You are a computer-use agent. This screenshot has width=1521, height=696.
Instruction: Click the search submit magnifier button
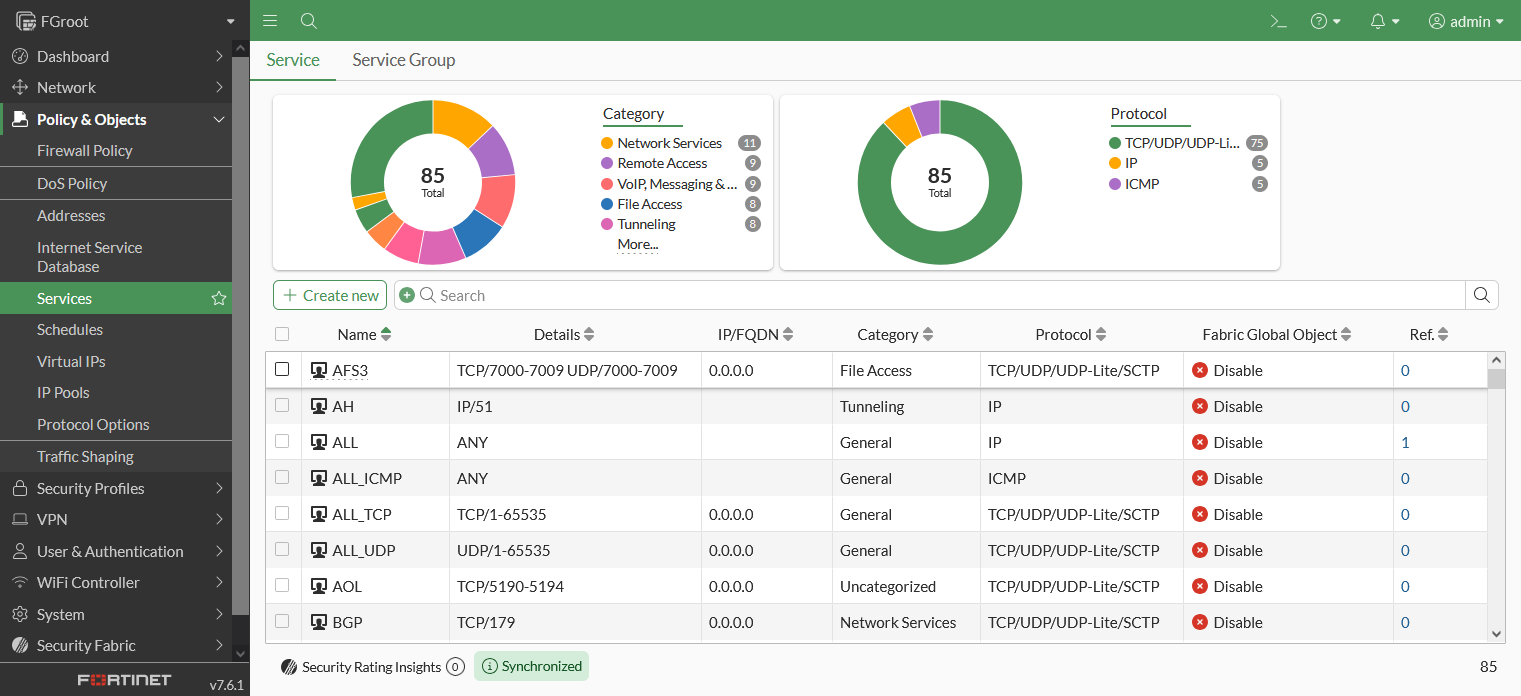[1481, 295]
